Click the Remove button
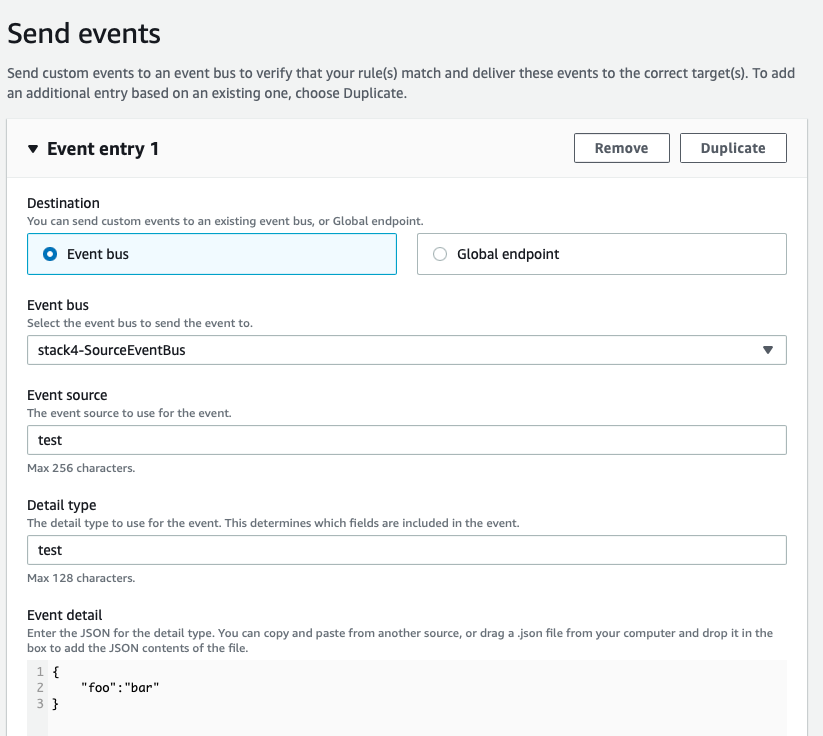This screenshot has height=736, width=823. (621, 148)
